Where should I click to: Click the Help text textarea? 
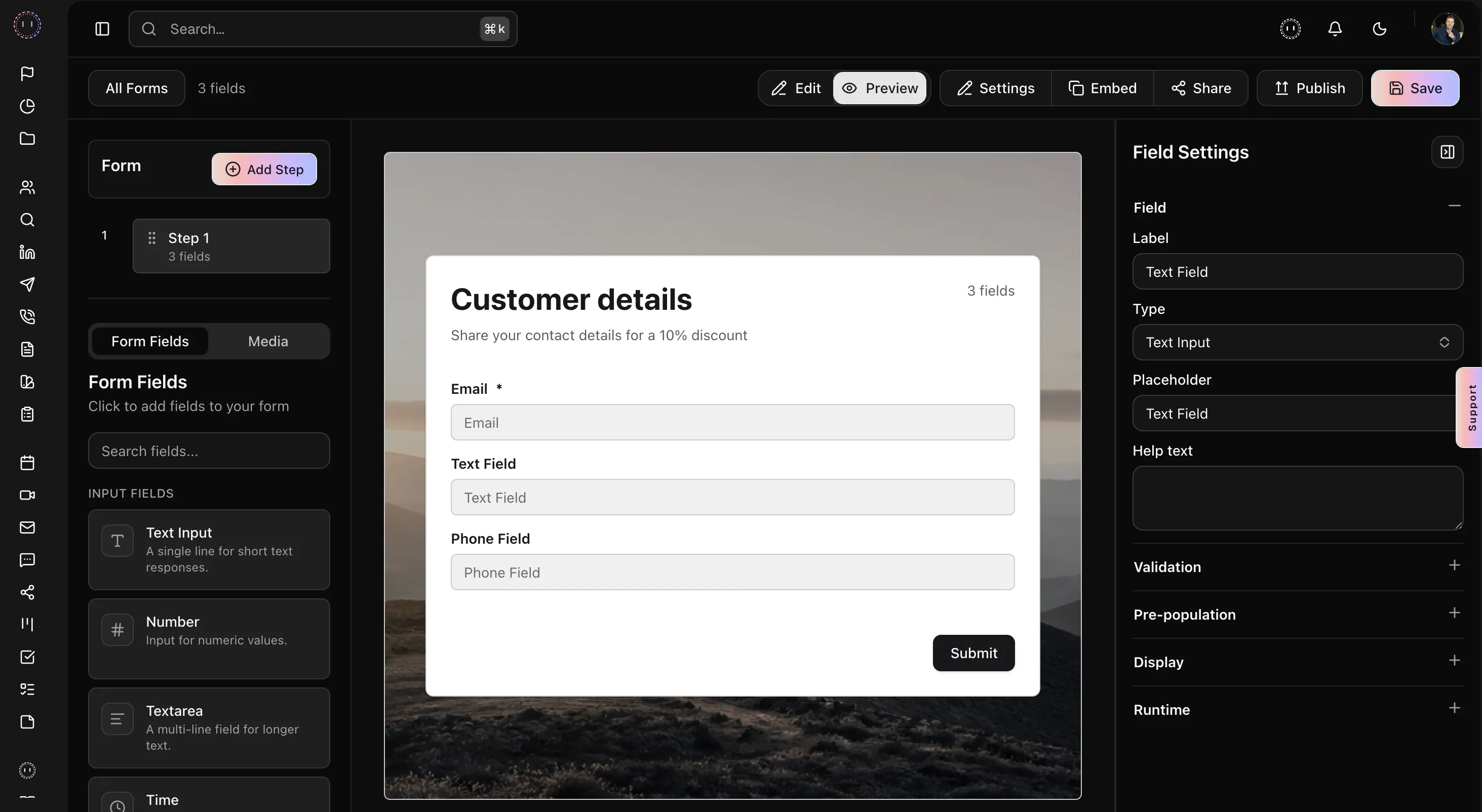point(1297,498)
